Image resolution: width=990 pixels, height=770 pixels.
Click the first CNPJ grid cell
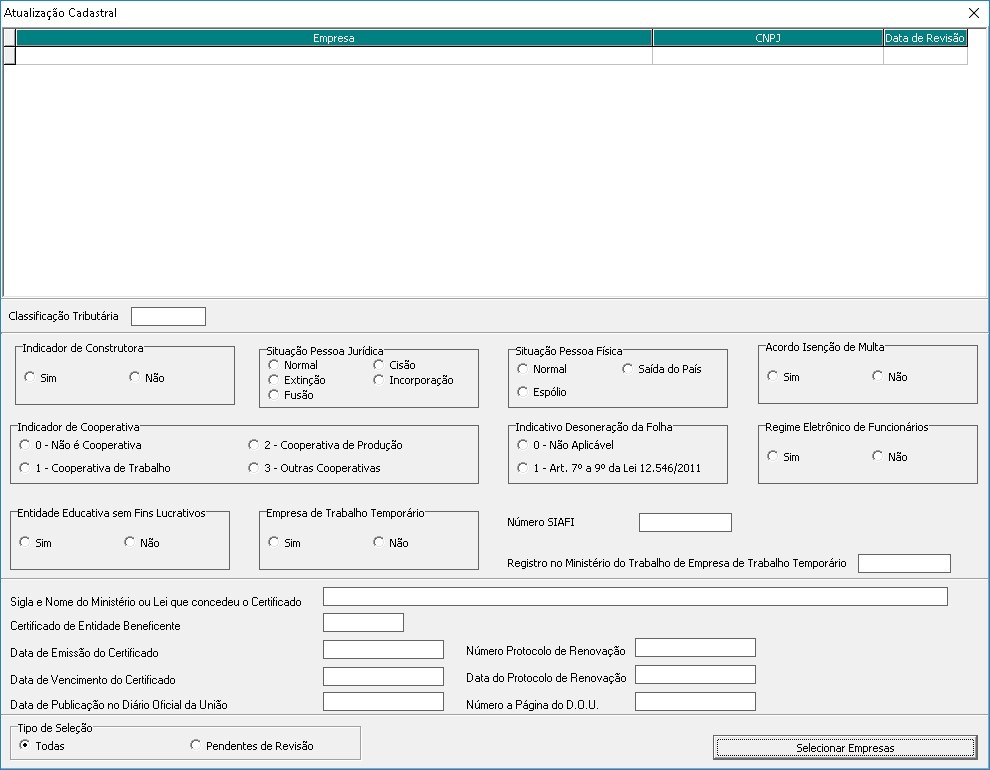click(768, 56)
